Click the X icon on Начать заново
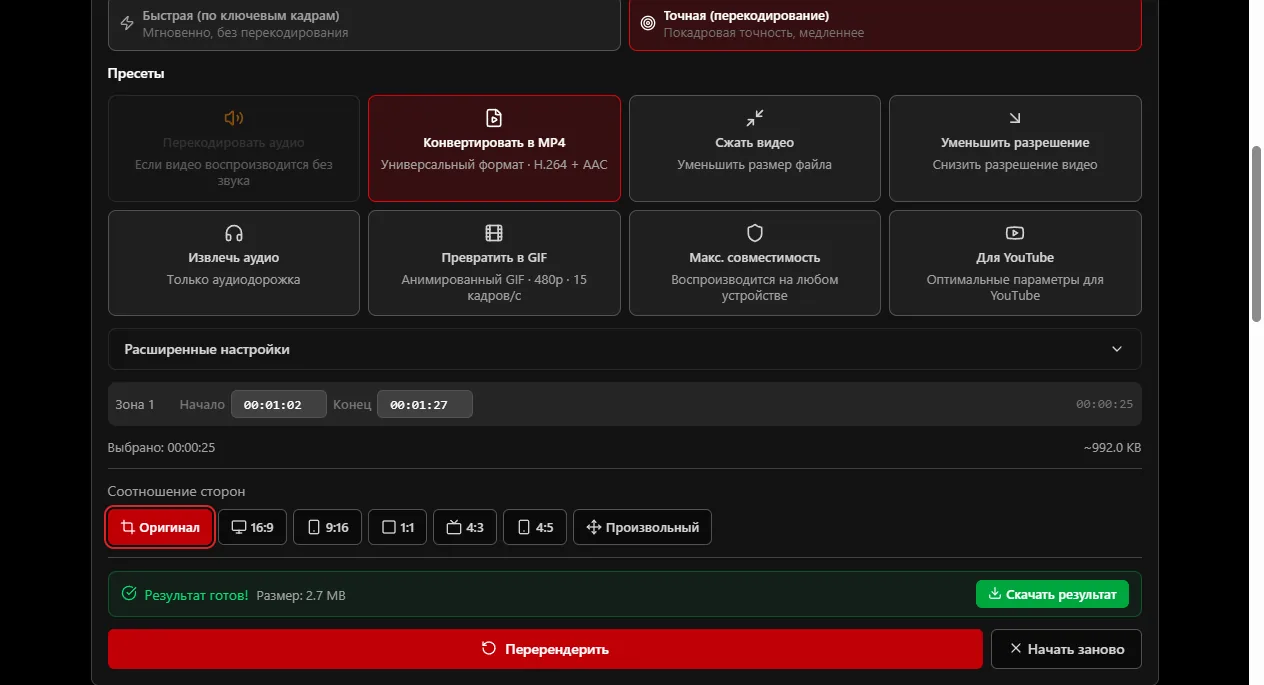 [x=1016, y=649]
